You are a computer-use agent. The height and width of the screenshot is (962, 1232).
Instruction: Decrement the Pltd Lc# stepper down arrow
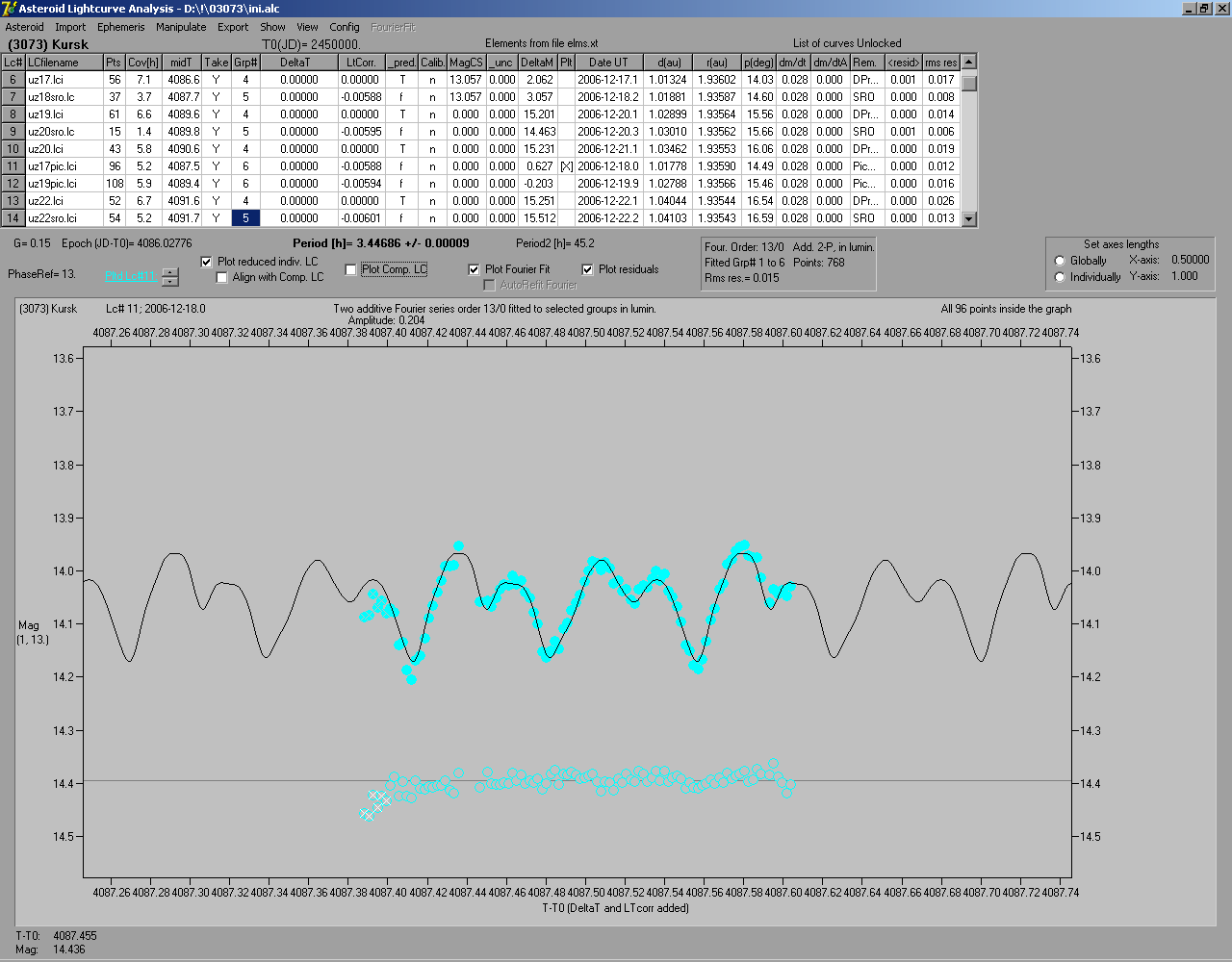click(x=170, y=282)
